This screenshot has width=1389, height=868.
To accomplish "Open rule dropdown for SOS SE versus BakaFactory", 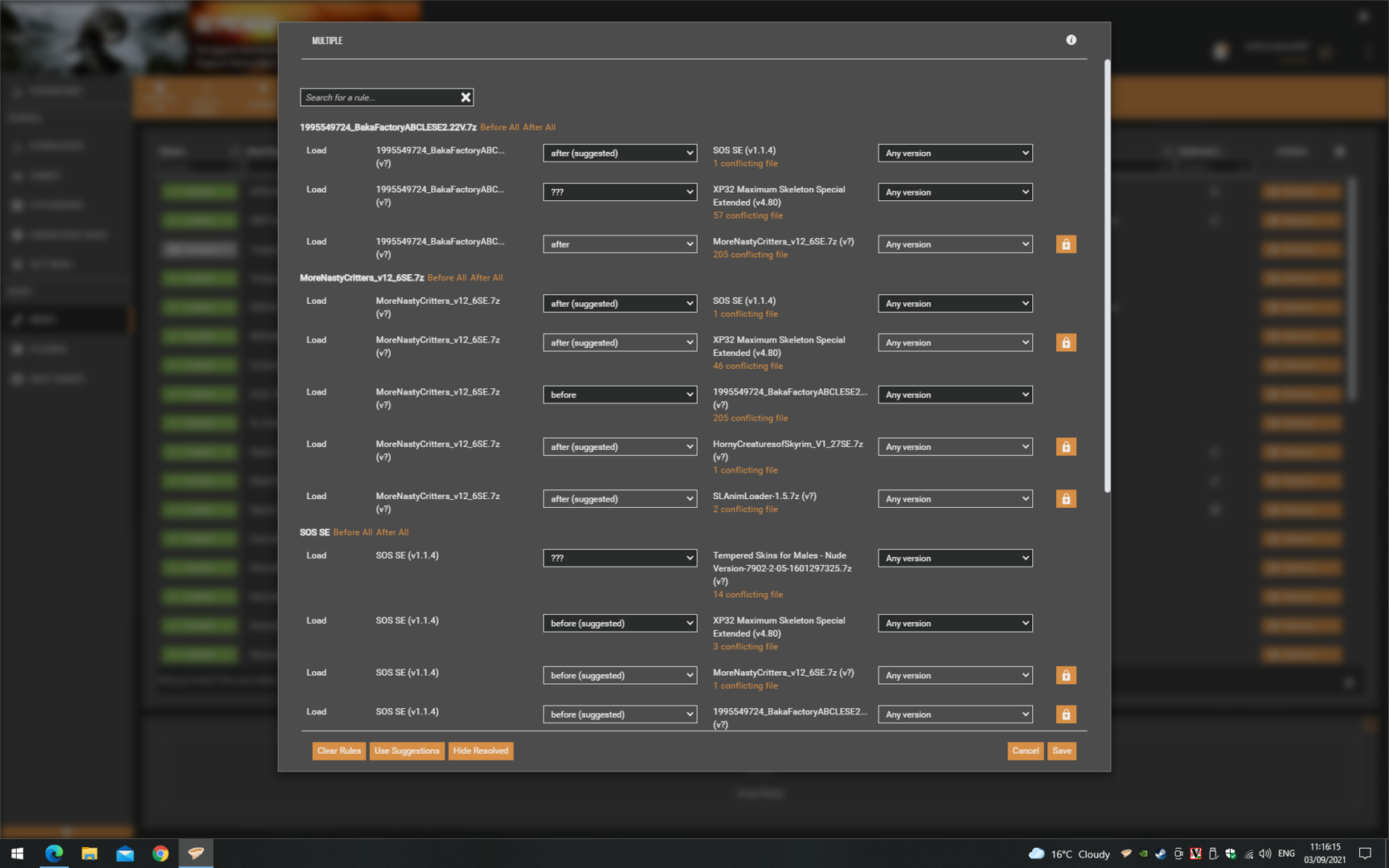I will [620, 714].
